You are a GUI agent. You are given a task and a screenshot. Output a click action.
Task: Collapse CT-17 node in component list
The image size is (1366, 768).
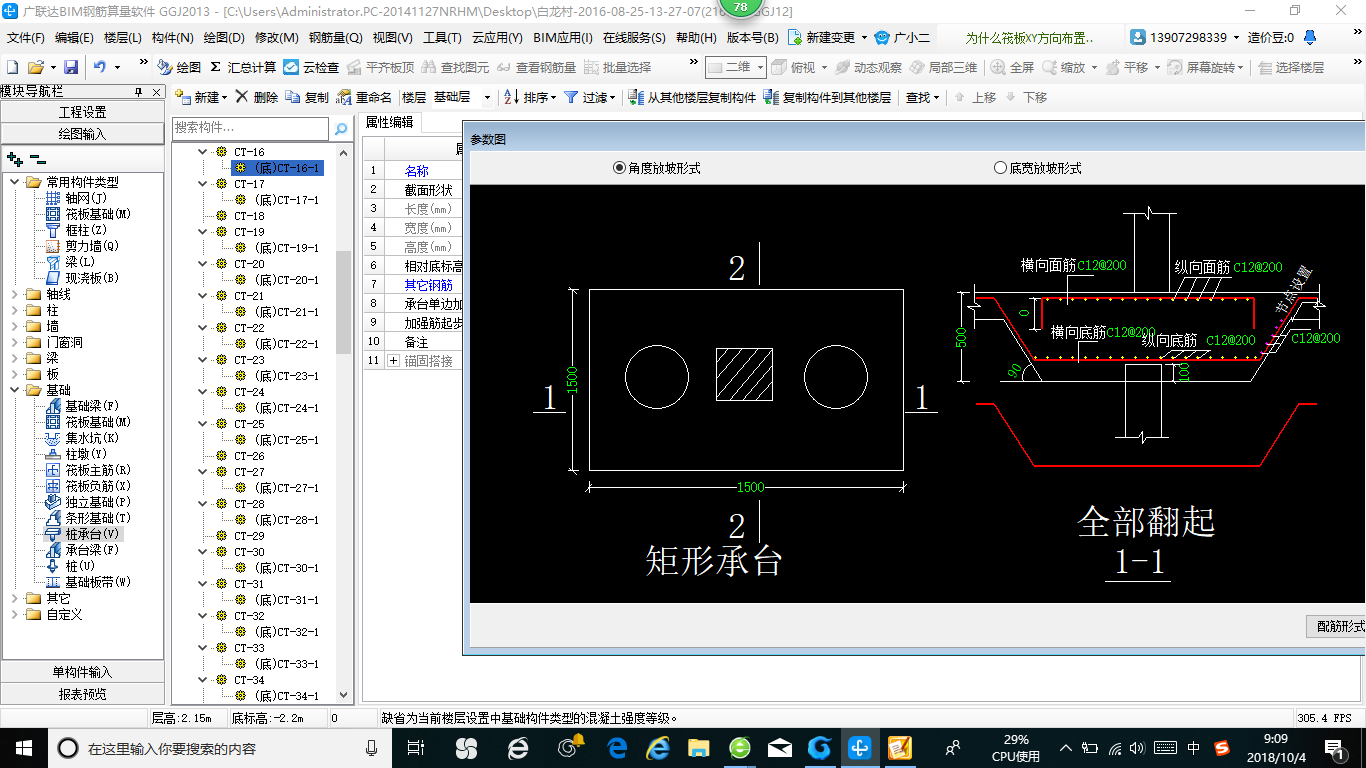(203, 184)
